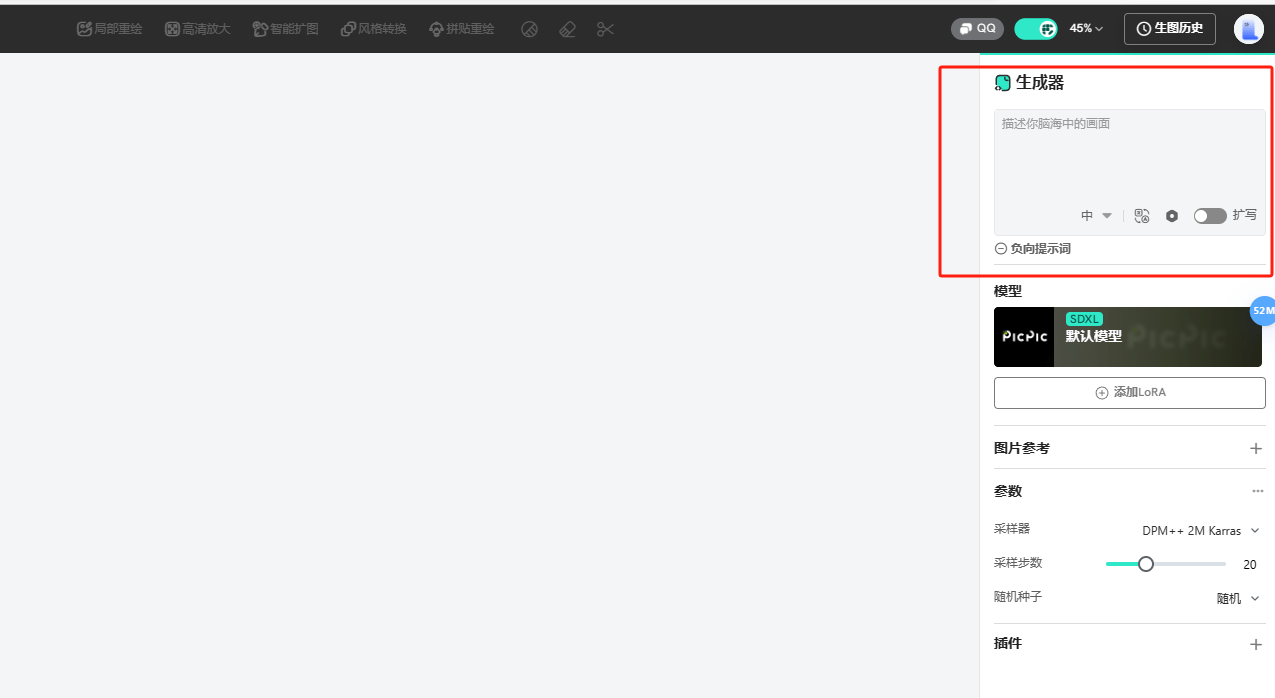Choose the 智能扩图 outpaint tool
The height and width of the screenshot is (698, 1275).
coord(286,29)
